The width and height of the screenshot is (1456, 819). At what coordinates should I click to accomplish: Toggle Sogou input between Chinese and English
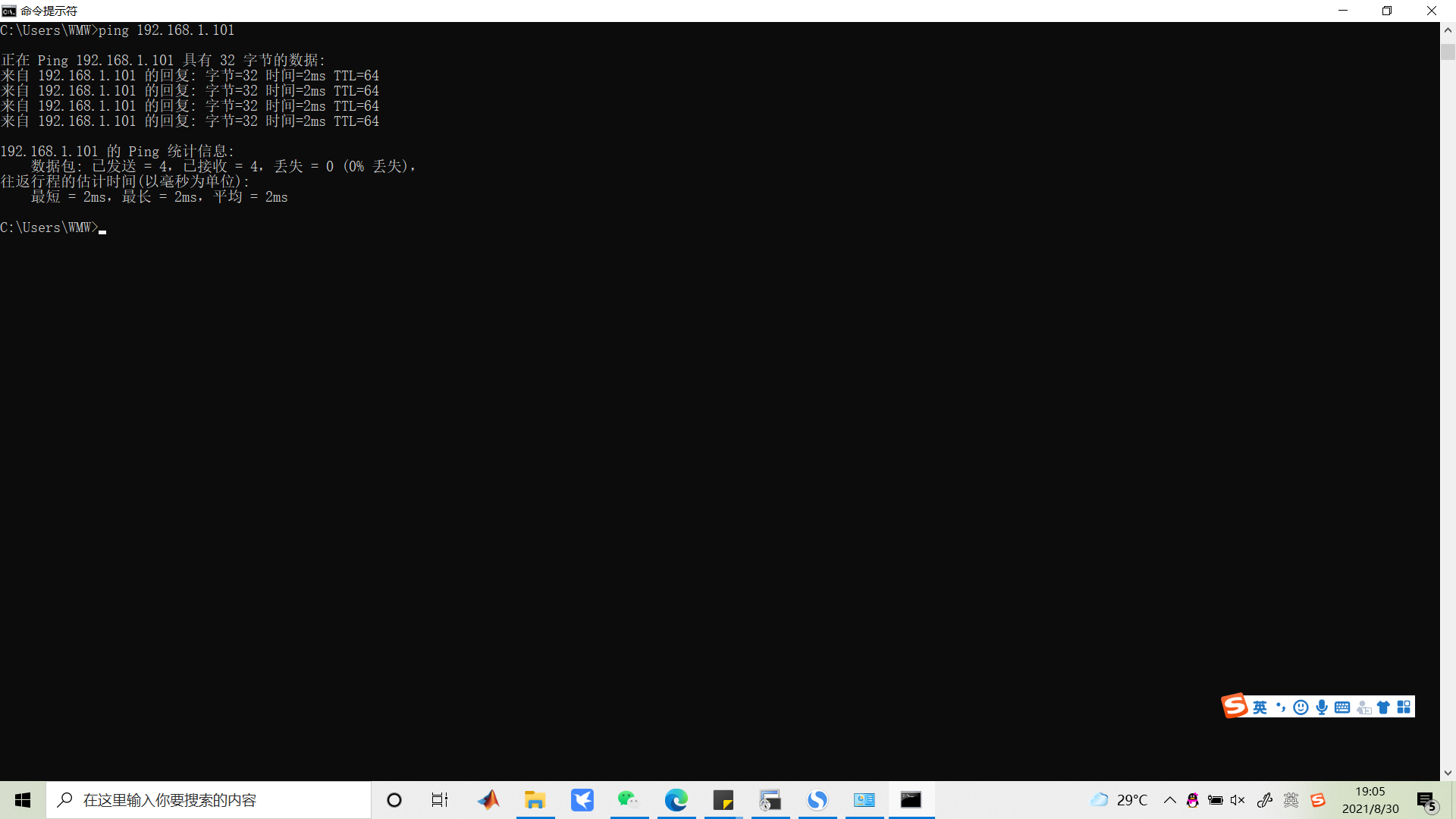click(x=1259, y=706)
